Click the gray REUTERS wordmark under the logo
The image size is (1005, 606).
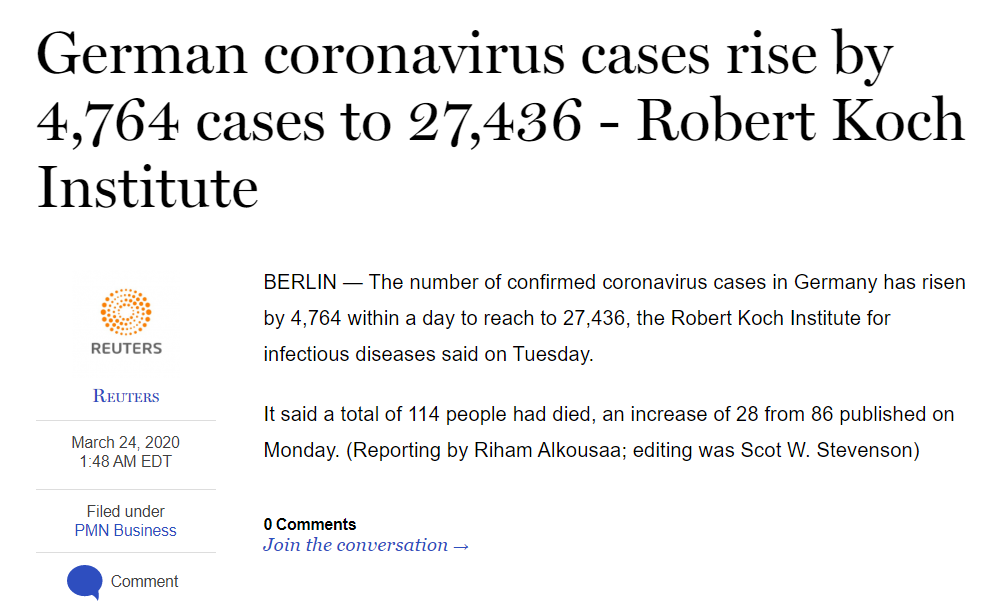coord(126,348)
